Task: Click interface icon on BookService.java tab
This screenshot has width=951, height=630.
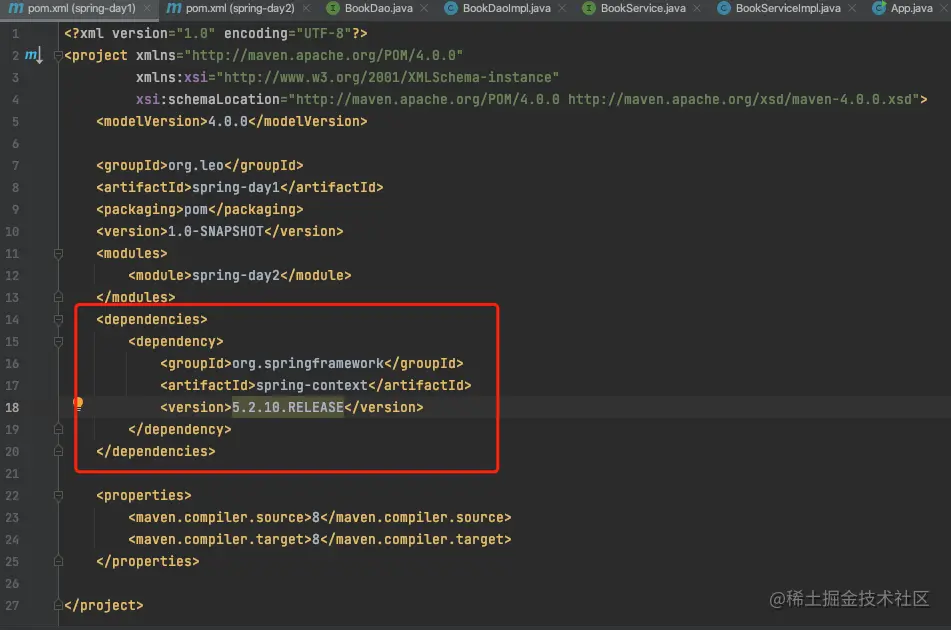Action: tap(588, 8)
